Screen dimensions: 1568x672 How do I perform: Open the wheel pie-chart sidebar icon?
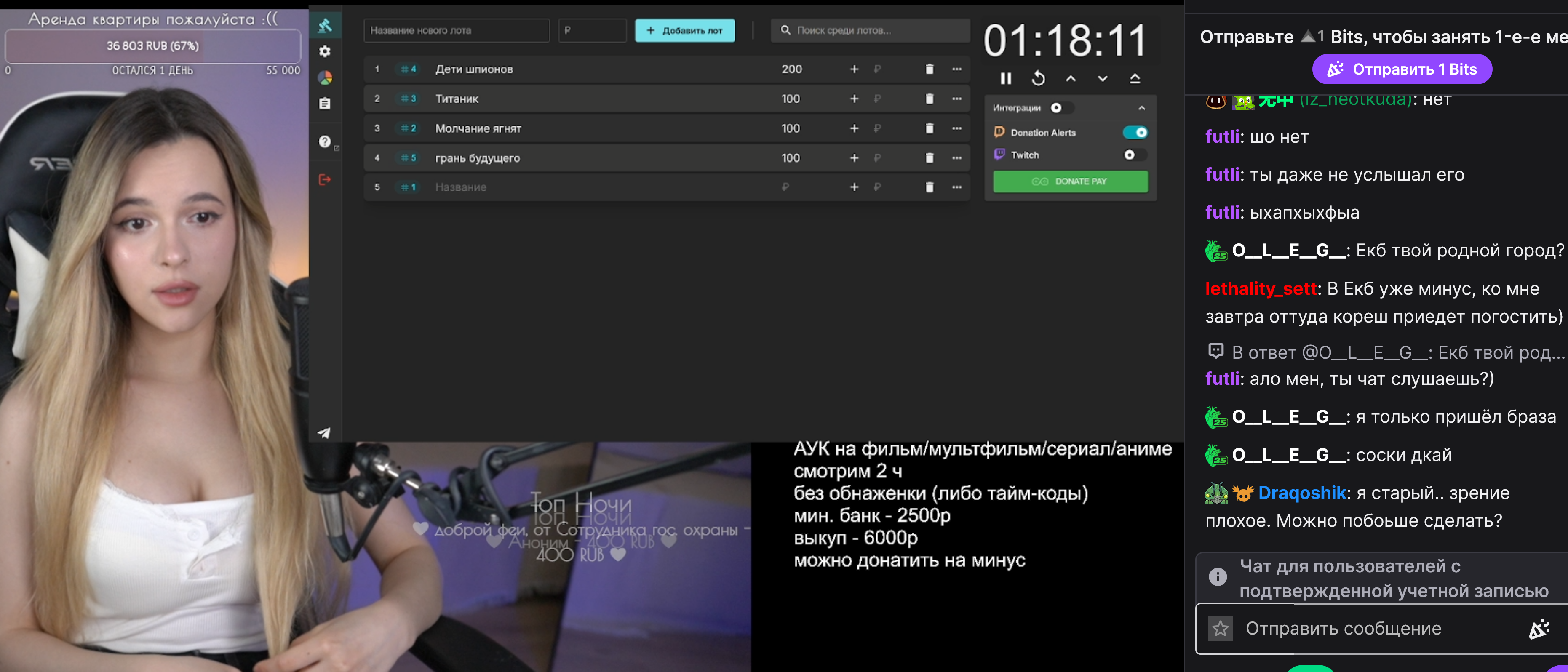325,77
